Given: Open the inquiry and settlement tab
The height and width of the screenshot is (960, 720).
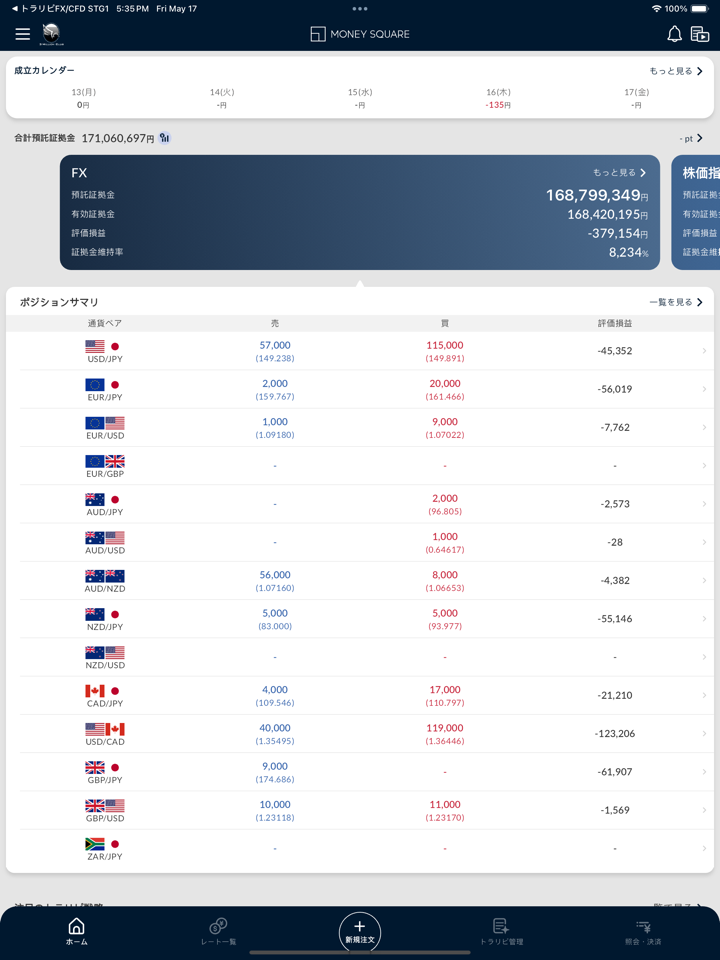Looking at the screenshot, I should [643, 931].
